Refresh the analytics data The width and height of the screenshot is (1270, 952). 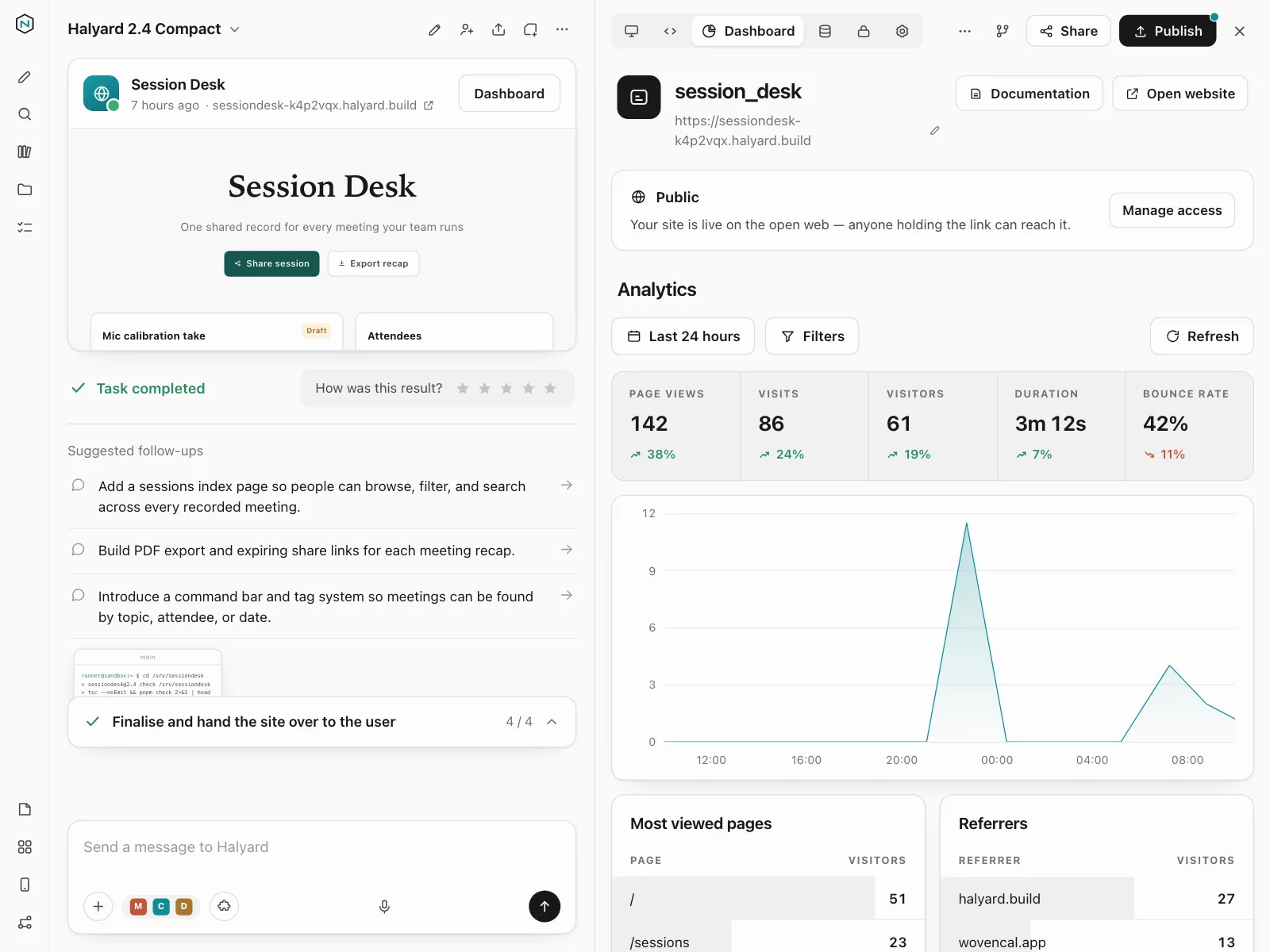(1202, 336)
